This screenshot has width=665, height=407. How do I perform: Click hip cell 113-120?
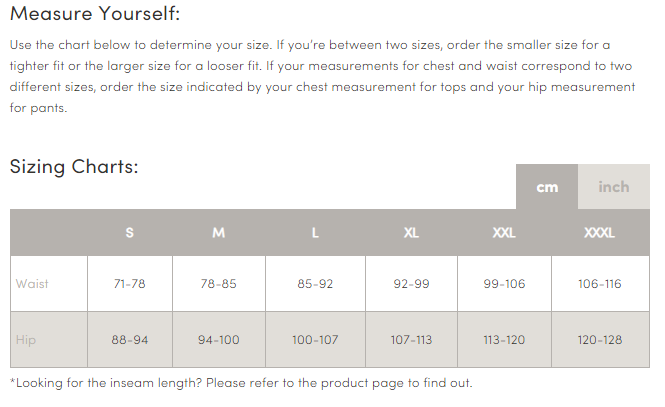504,340
